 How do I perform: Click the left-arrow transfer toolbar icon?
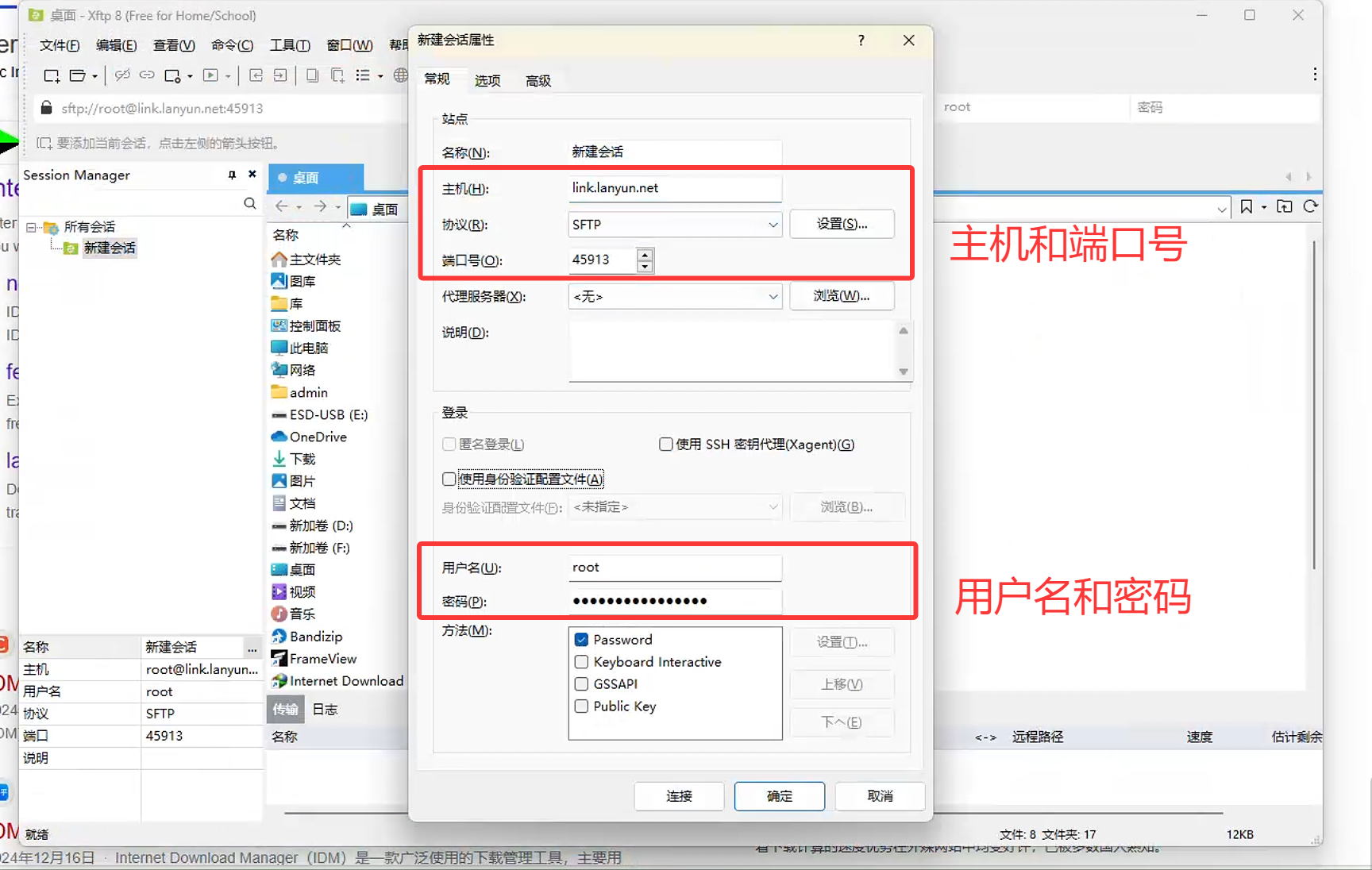click(256, 75)
